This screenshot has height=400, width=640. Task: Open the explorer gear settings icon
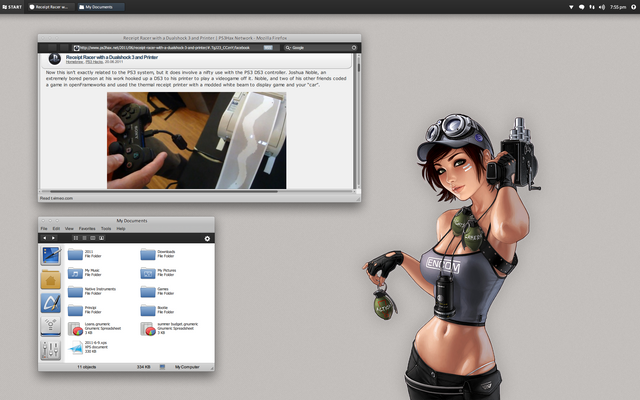pyautogui.click(x=207, y=238)
